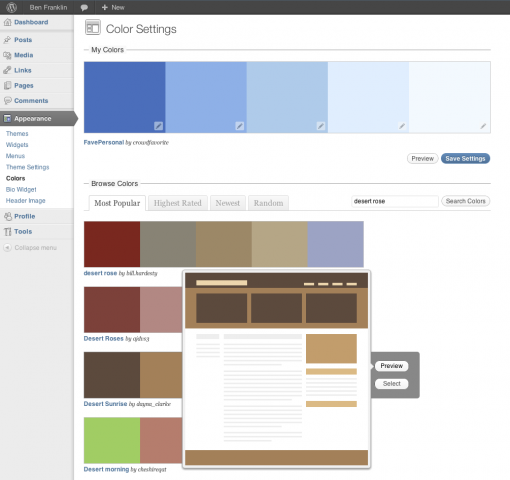This screenshot has width=510, height=480.
Task: Click the theme preview thumbnail popup
Action: point(277,369)
